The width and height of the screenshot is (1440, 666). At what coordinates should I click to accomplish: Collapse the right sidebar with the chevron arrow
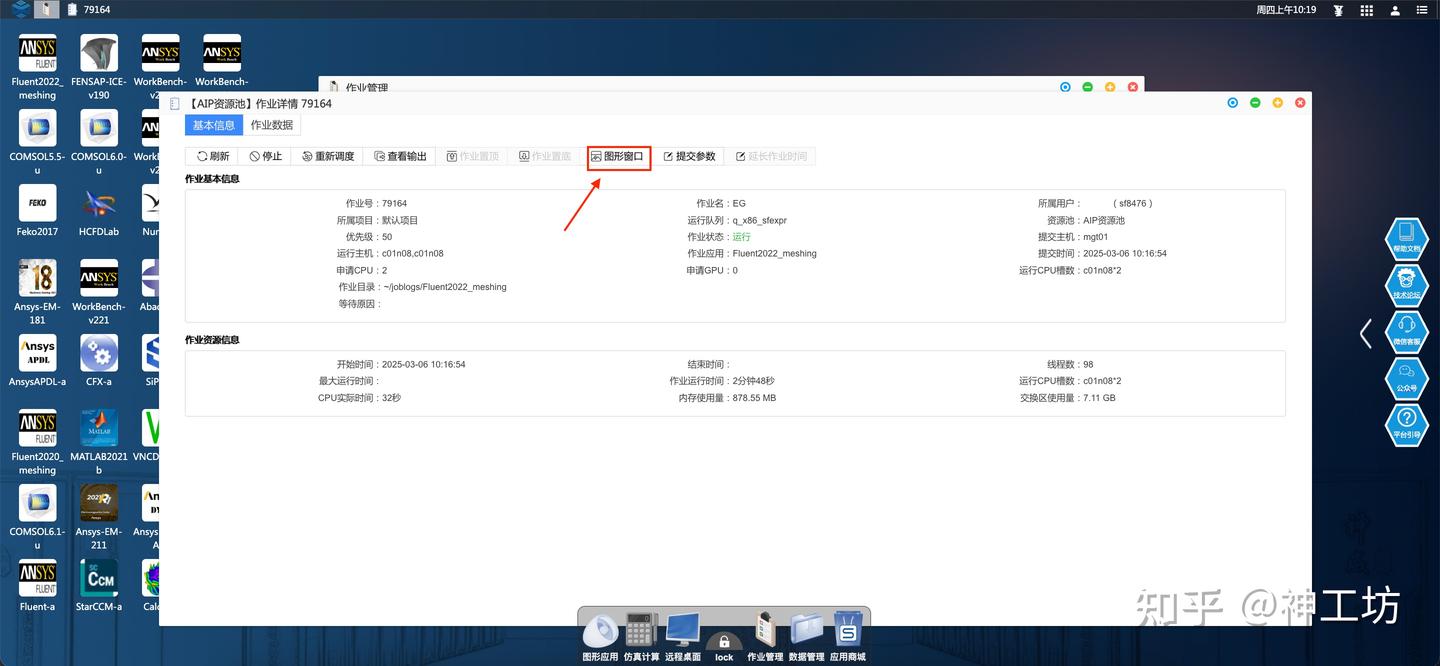point(1366,333)
